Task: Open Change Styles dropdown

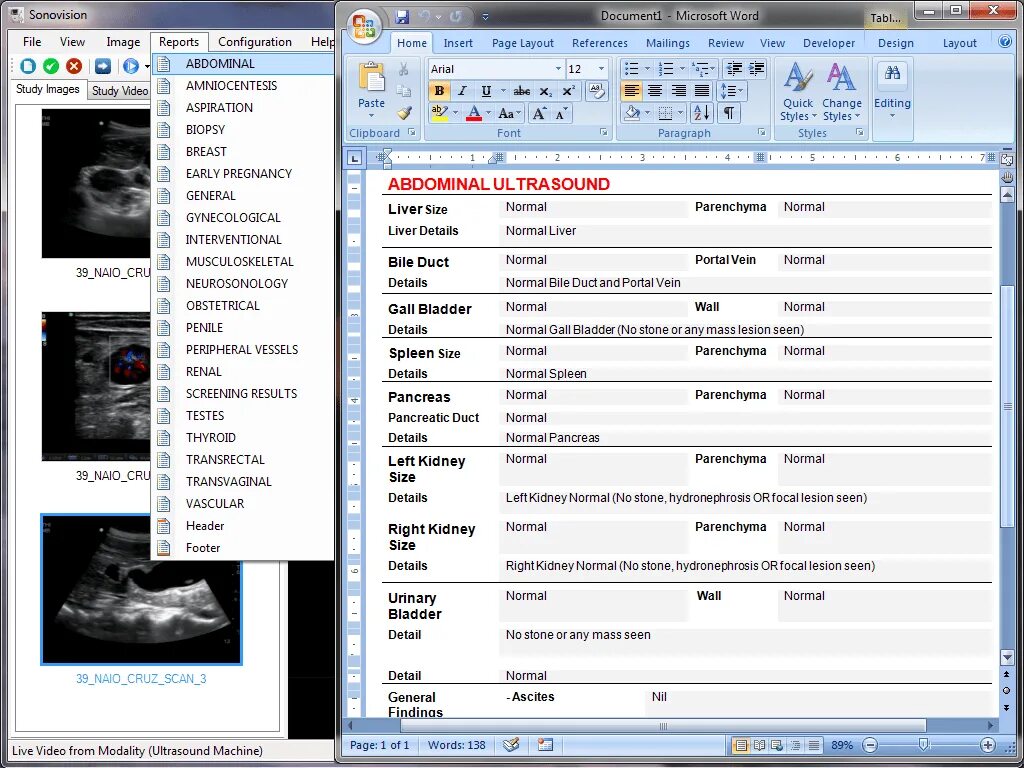Action: (x=842, y=91)
